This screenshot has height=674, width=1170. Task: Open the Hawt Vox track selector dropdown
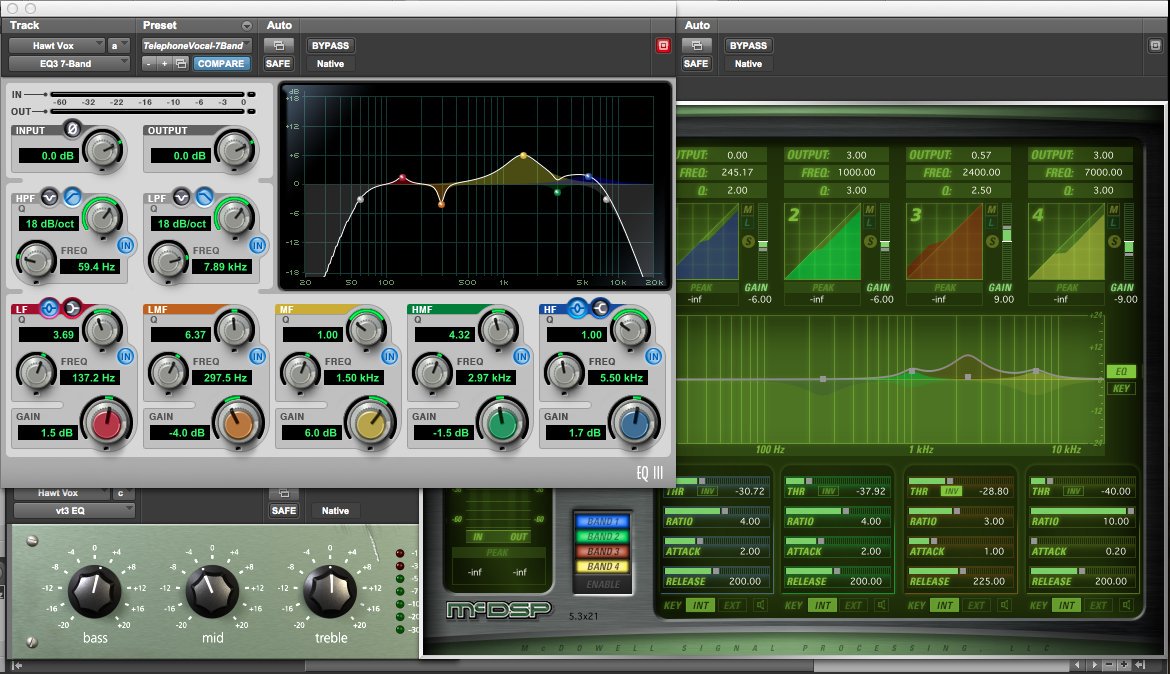point(57,46)
